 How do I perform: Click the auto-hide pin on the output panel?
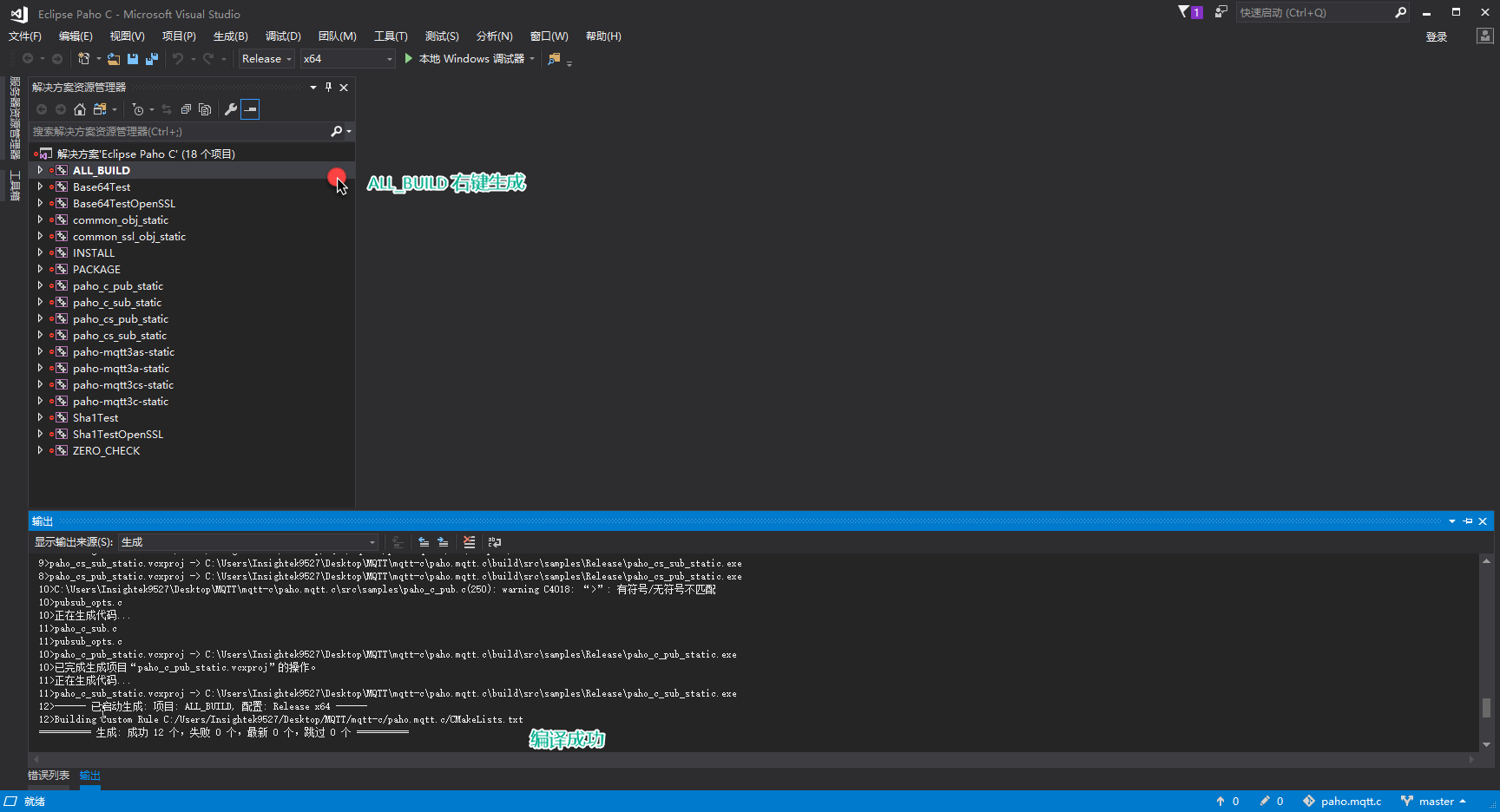1468,521
